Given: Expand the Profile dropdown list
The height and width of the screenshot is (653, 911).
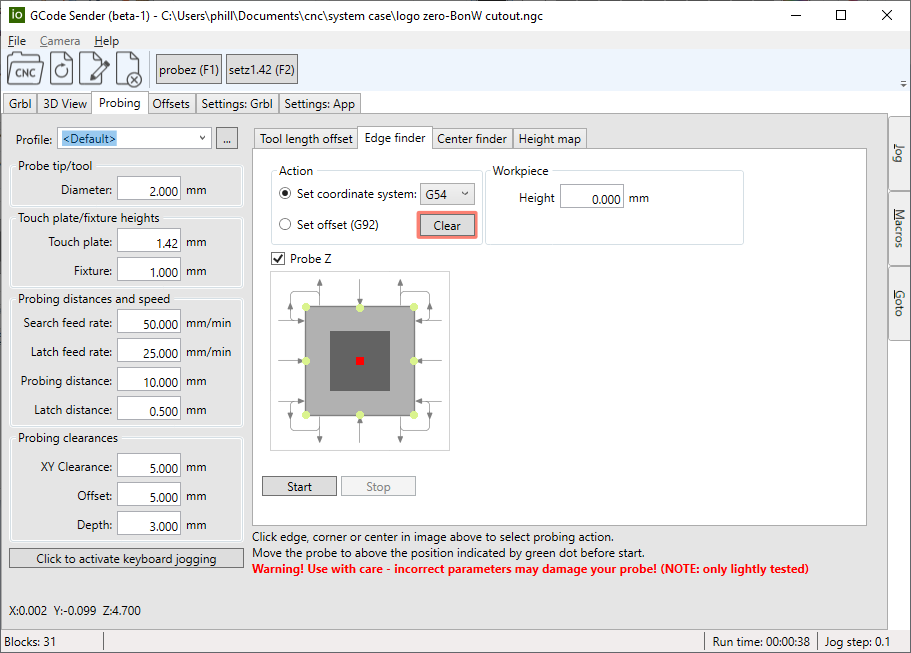Looking at the screenshot, I should [x=202, y=138].
